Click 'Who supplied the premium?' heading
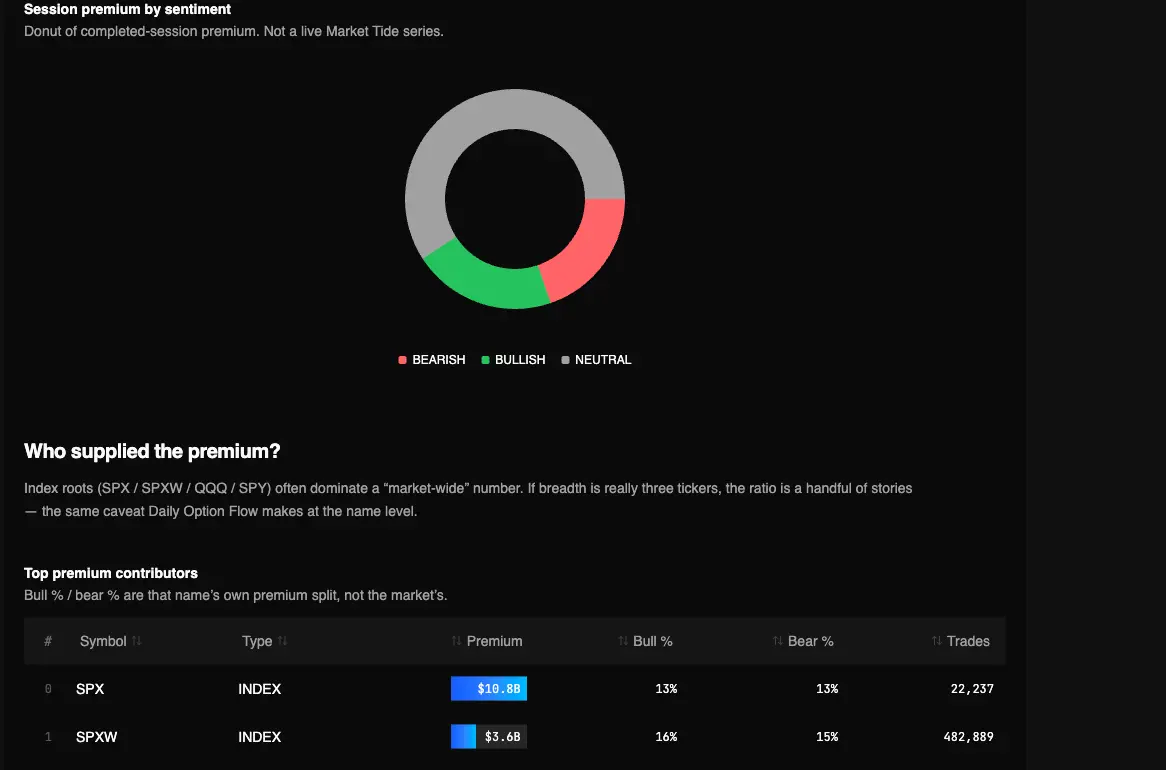Screen dimensions: 1166x770 (x=152, y=452)
